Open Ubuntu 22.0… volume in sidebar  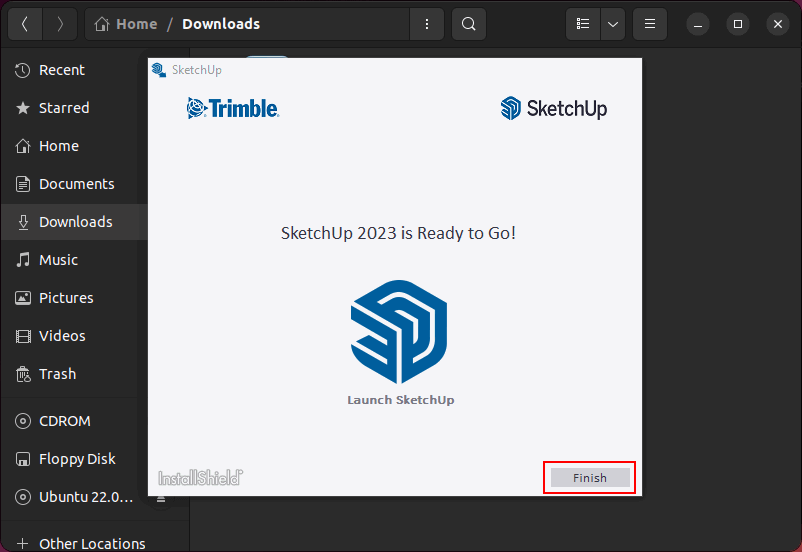[x=74, y=497]
